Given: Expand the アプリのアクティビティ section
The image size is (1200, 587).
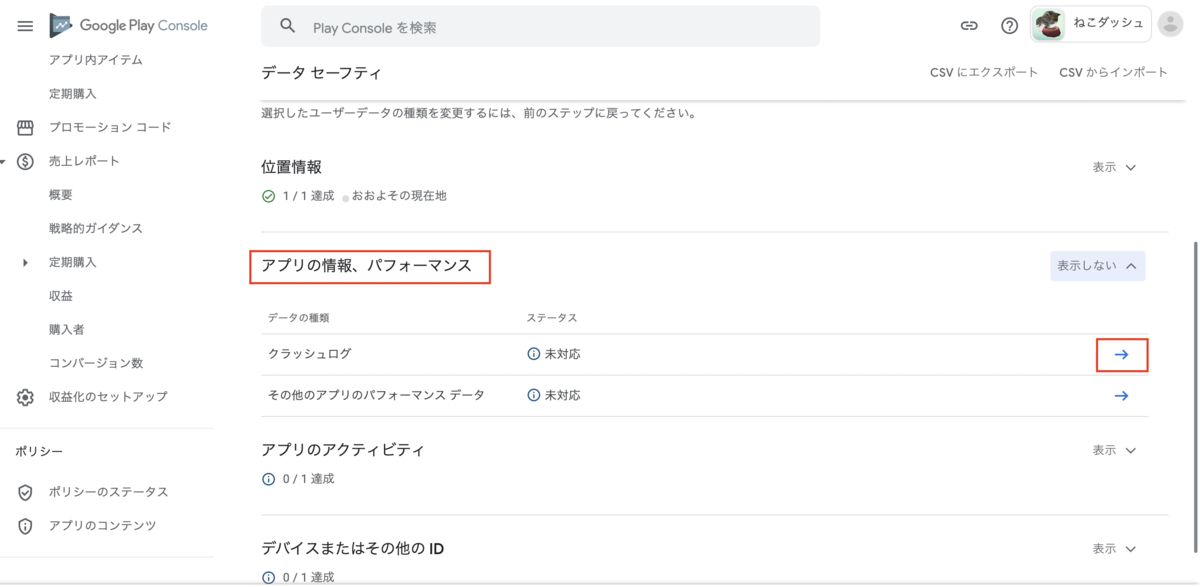Looking at the screenshot, I should pos(1114,451).
